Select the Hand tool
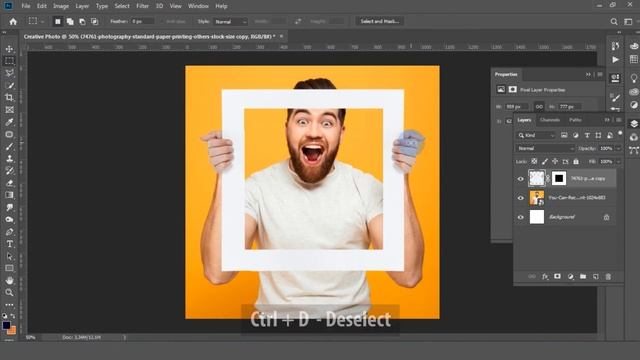 pos(9,280)
